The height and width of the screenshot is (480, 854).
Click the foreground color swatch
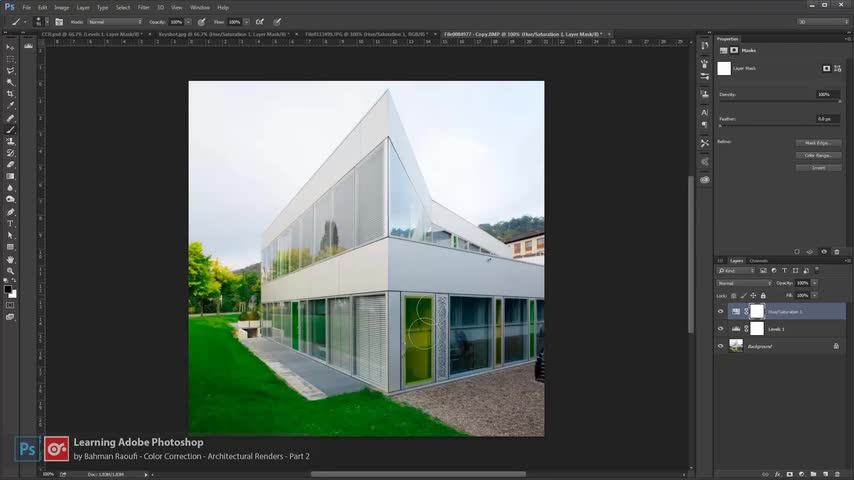point(8,290)
